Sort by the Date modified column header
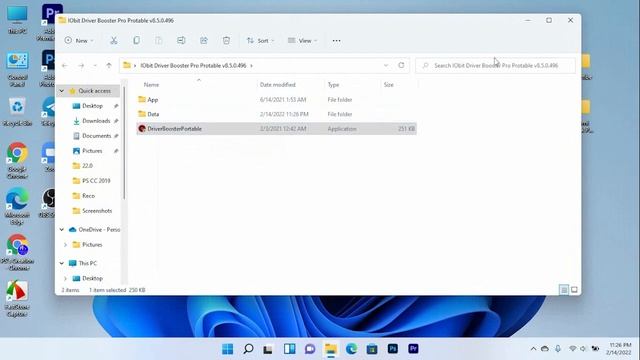The height and width of the screenshot is (360, 640). click(x=278, y=84)
